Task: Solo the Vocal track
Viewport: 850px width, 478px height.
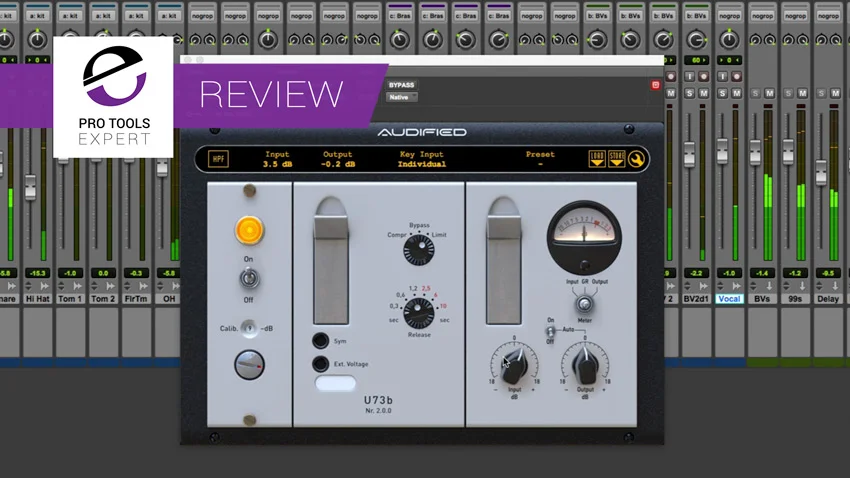Action: click(x=723, y=93)
